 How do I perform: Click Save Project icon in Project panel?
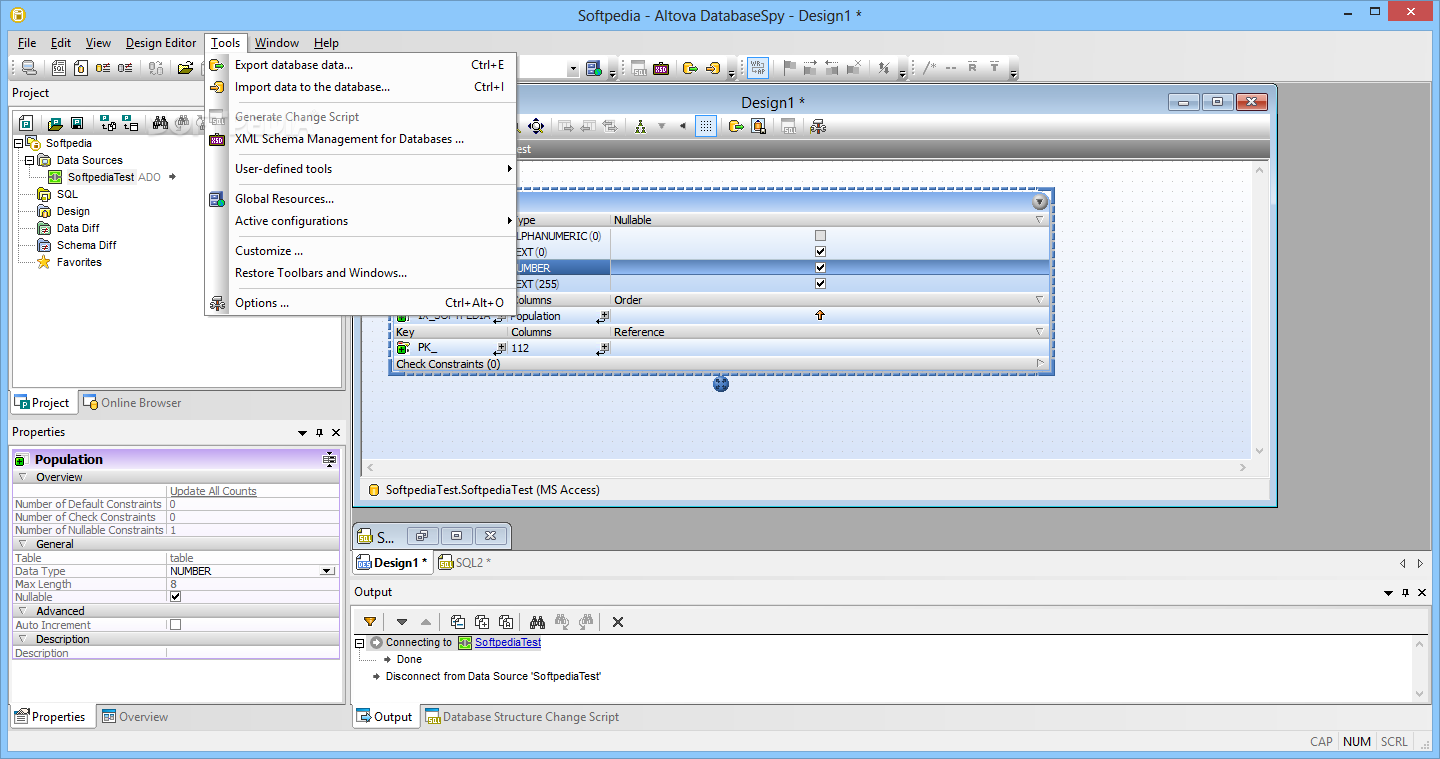[x=76, y=123]
